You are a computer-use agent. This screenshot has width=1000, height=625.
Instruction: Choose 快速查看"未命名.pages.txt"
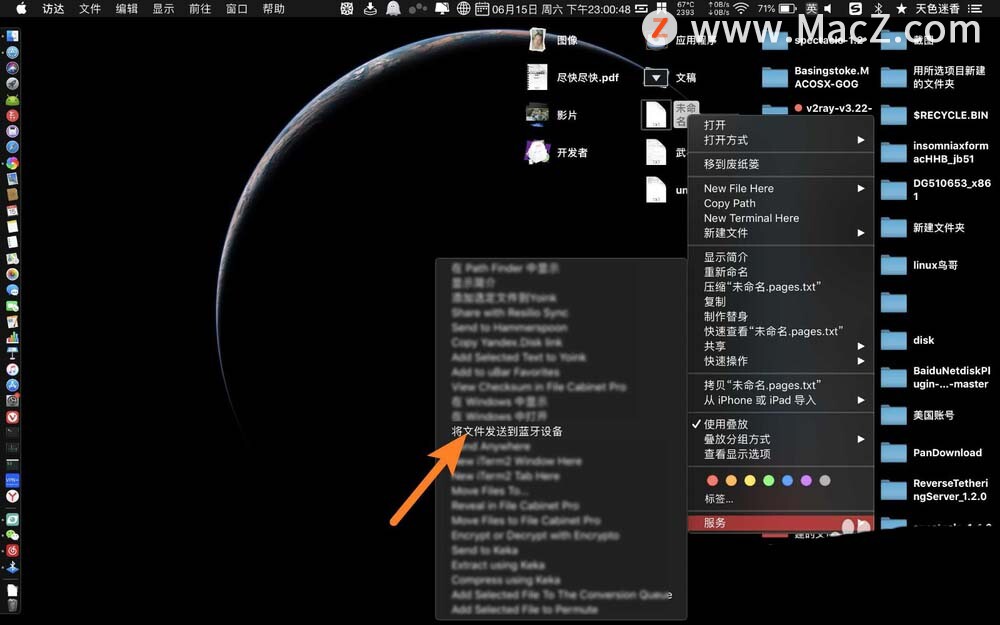(781, 331)
